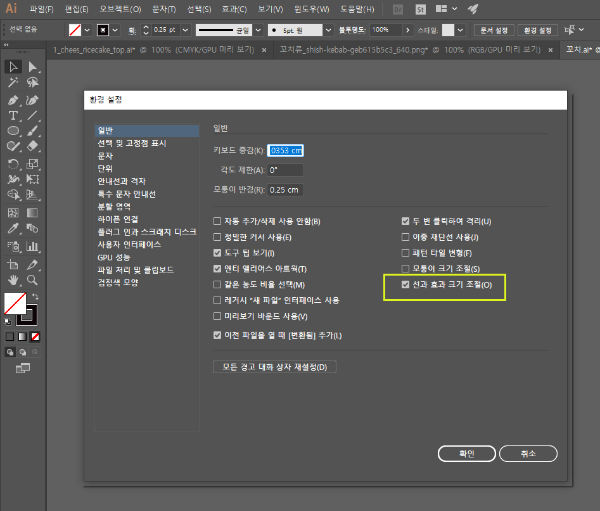
Task: Open the 효과(C) menu
Action: [x=234, y=9]
